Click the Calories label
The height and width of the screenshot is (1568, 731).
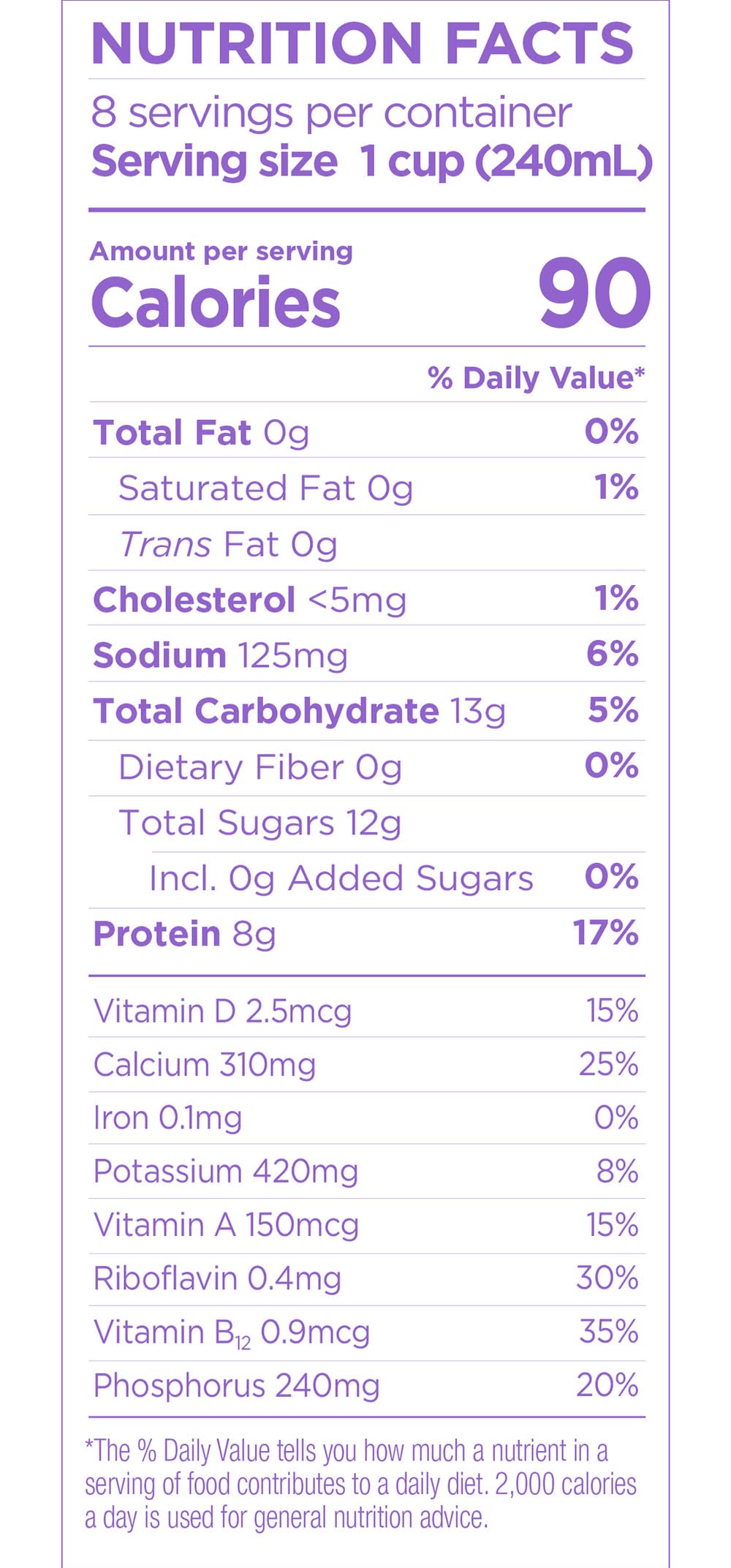coord(216,303)
